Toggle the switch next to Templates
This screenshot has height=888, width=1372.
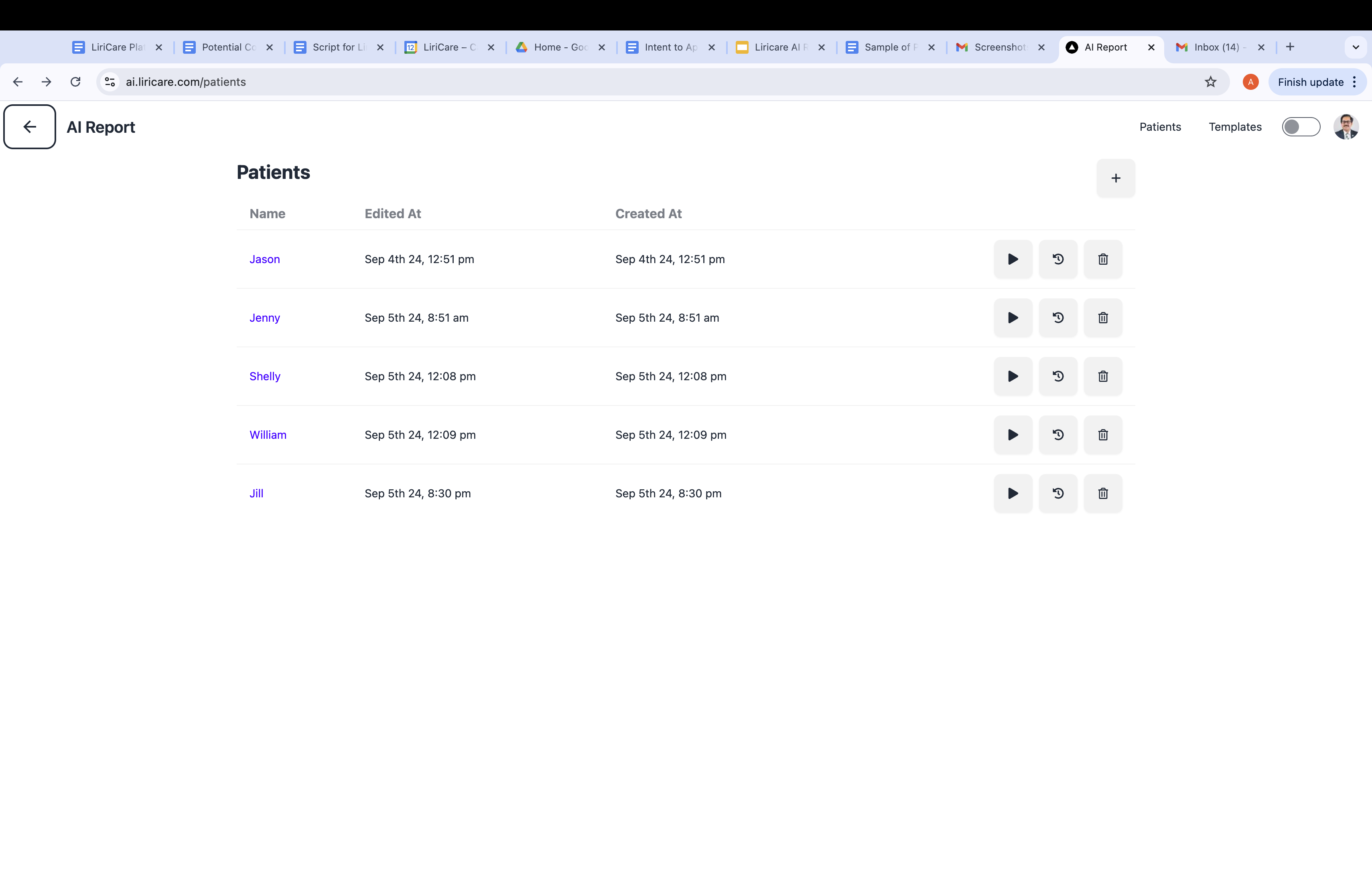tap(1301, 127)
